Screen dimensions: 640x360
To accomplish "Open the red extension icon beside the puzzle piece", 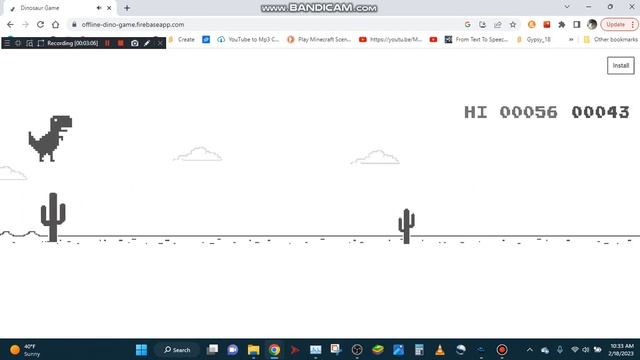I will pyautogui.click(x=547, y=24).
